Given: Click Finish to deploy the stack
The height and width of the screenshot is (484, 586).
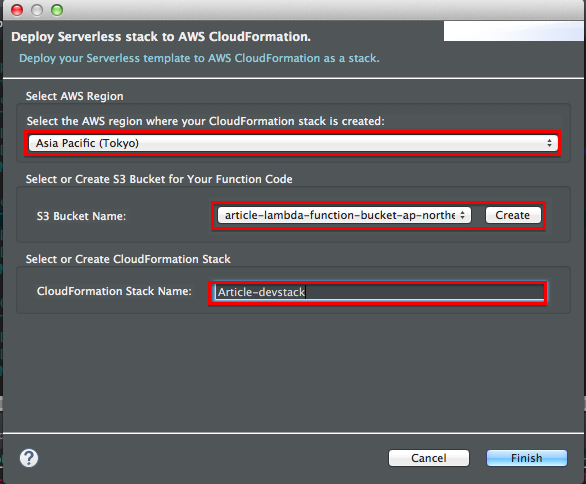Looking at the screenshot, I should coord(527,458).
